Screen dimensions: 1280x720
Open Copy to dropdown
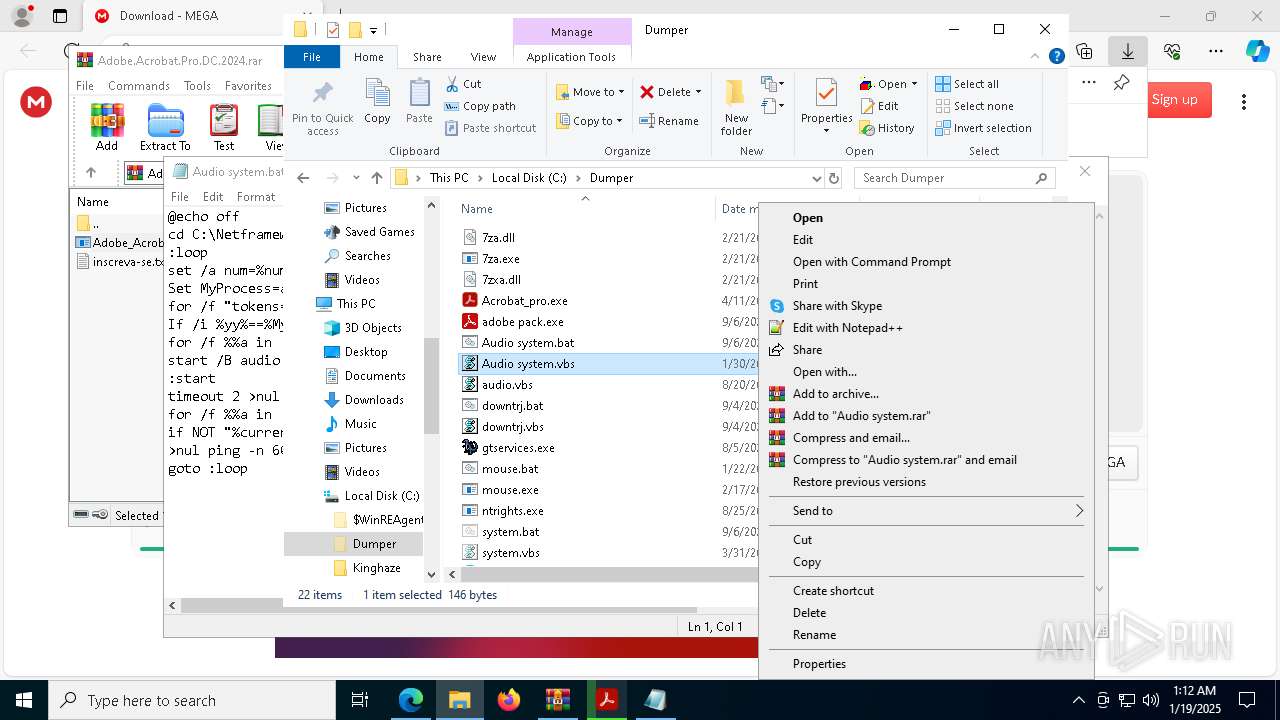(x=590, y=121)
